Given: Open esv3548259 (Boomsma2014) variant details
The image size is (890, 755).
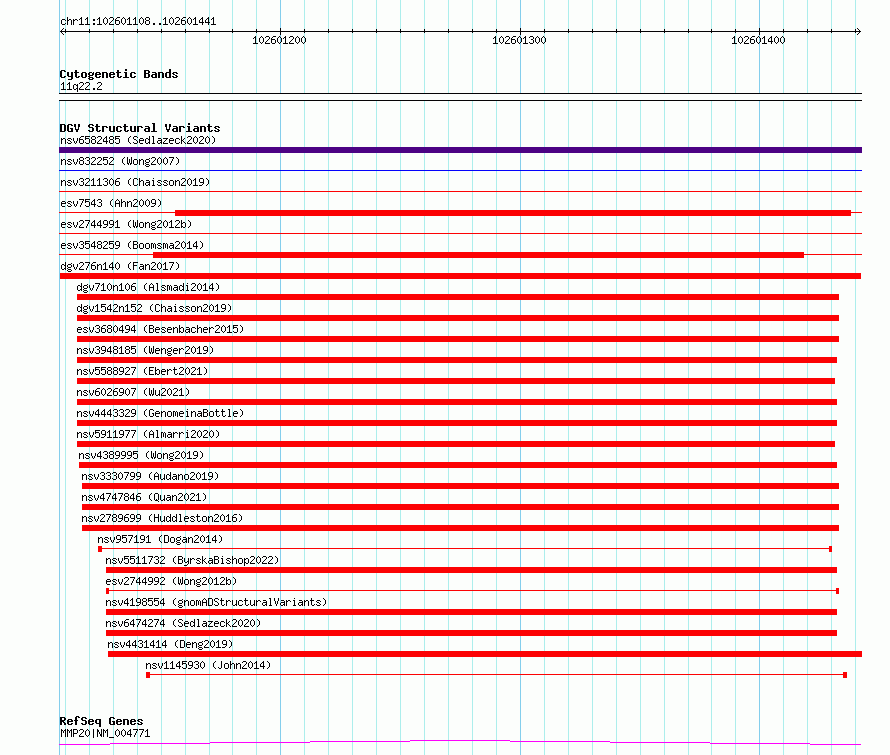Looking at the screenshot, I should [132, 245].
